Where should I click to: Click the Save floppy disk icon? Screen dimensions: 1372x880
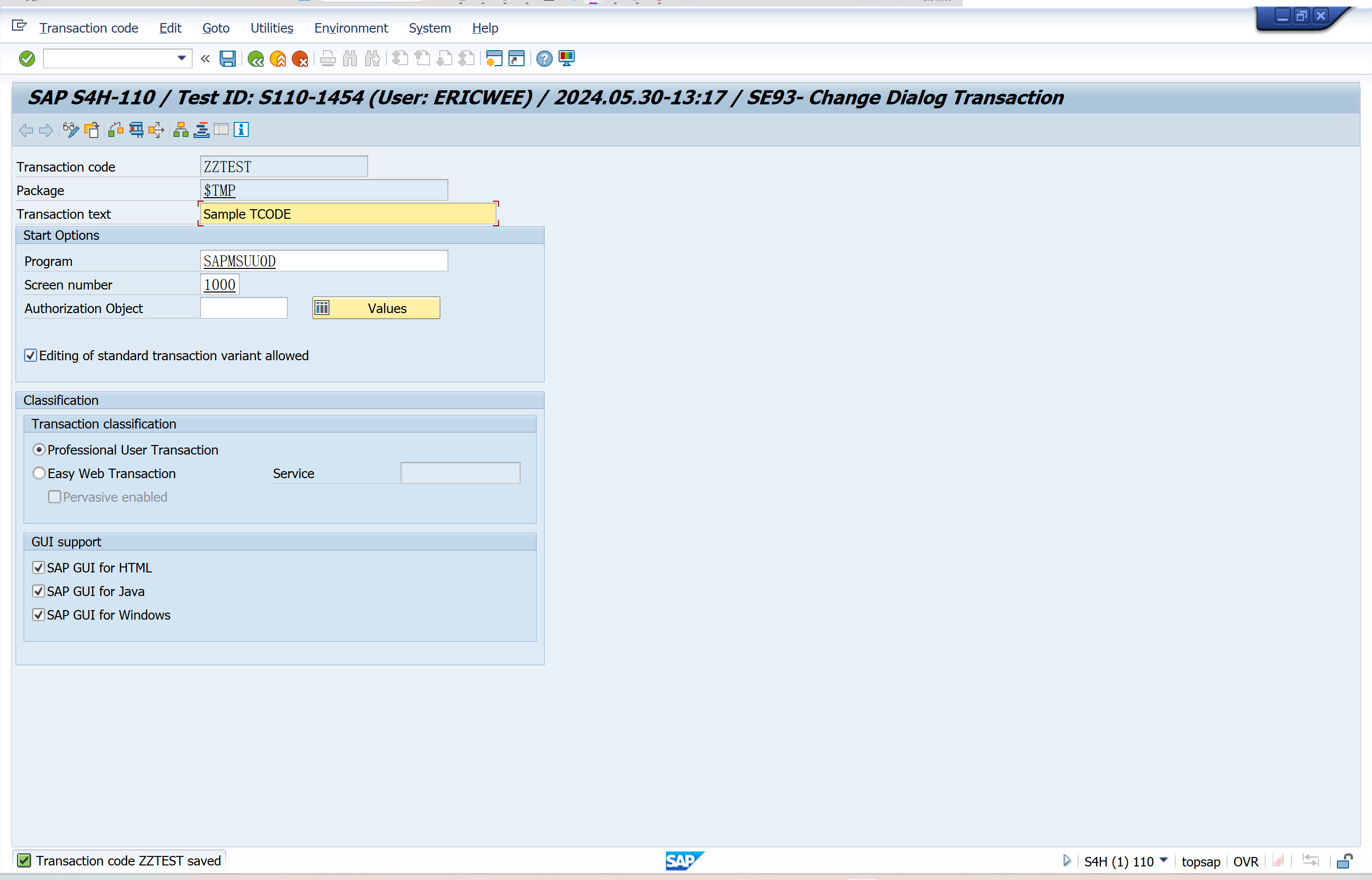[x=227, y=58]
